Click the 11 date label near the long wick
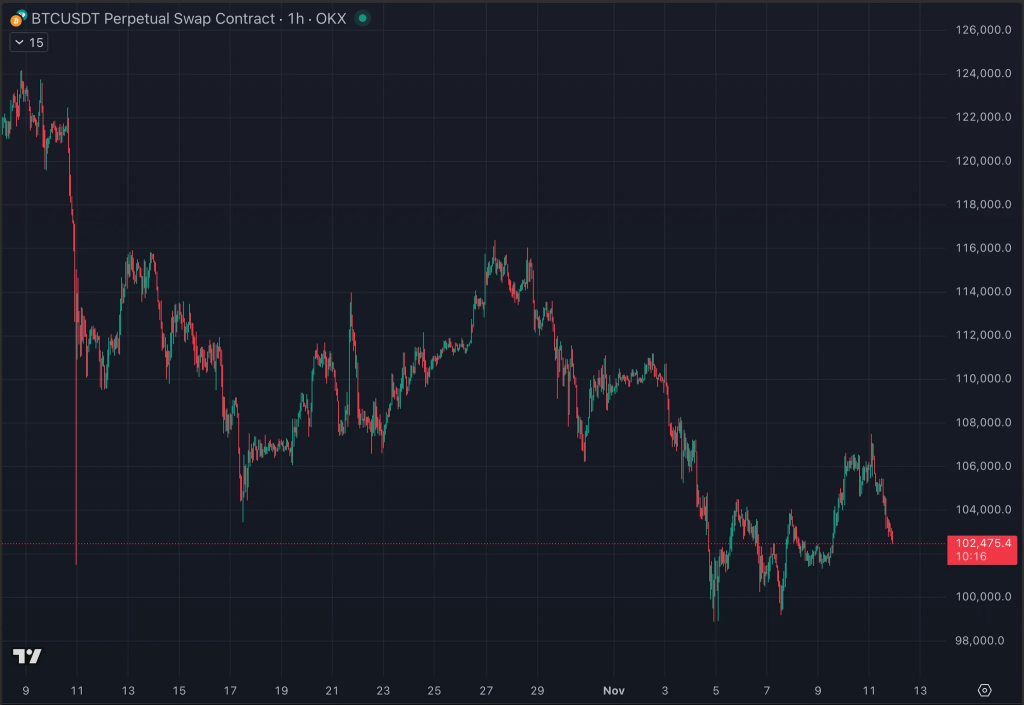 pyautogui.click(x=77, y=690)
